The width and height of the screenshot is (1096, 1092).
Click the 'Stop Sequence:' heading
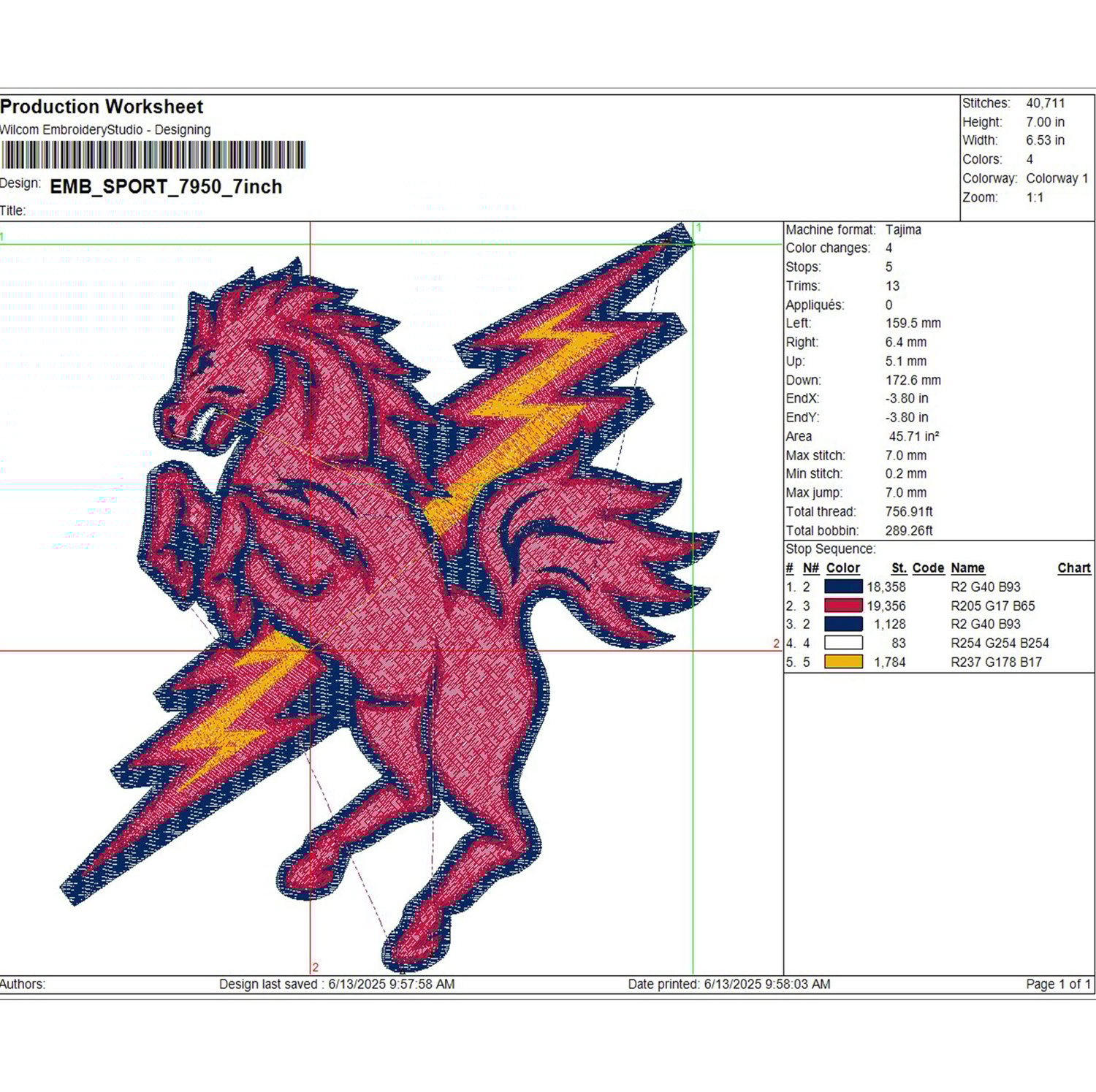click(x=830, y=549)
